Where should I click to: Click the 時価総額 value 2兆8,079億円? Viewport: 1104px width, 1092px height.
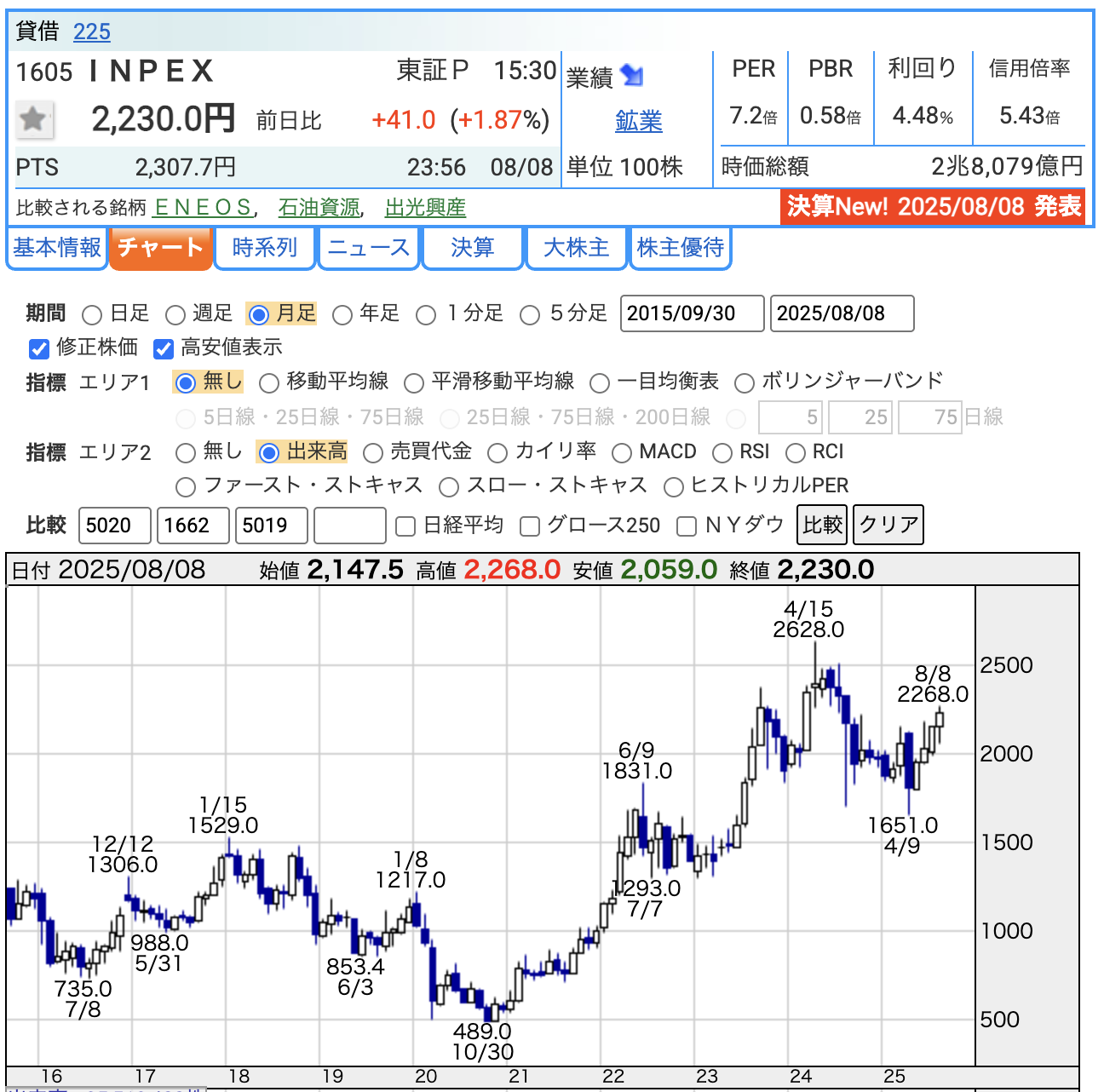[x=1007, y=166]
